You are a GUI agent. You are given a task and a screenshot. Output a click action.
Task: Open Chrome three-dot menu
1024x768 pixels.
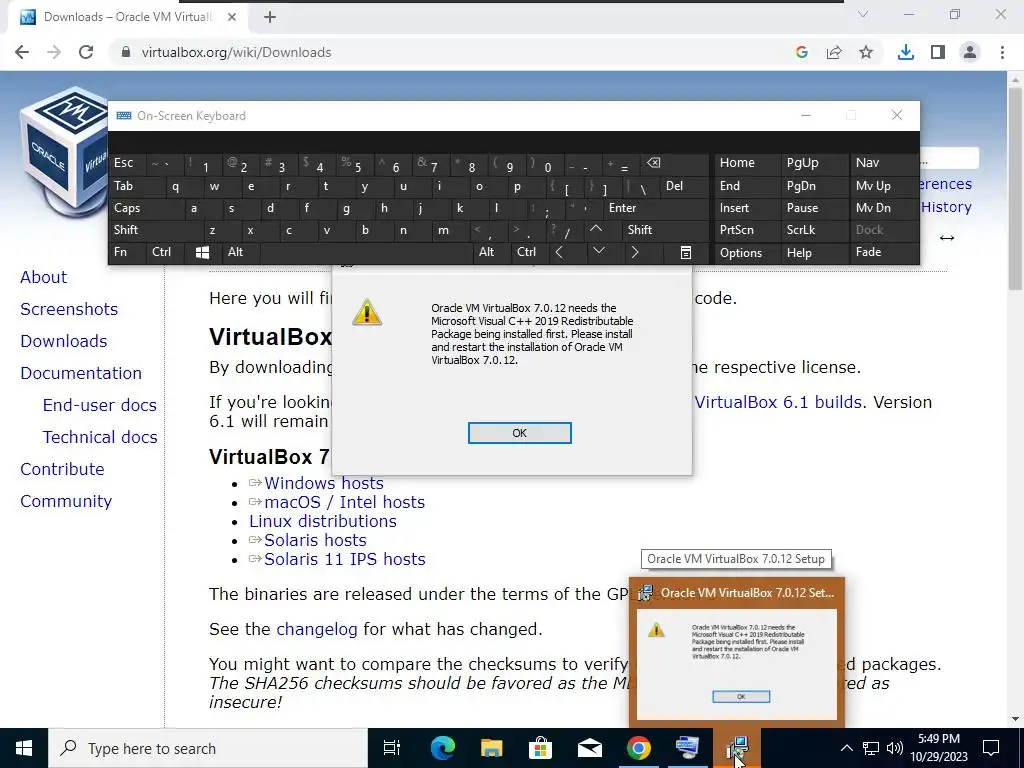(x=1002, y=52)
